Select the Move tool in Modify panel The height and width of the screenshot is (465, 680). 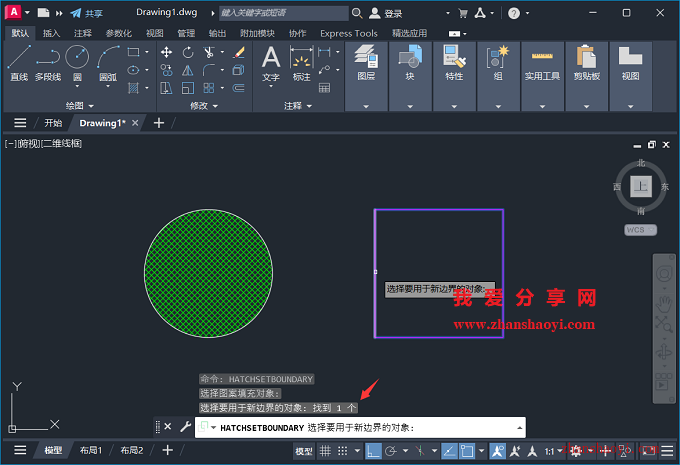166,52
